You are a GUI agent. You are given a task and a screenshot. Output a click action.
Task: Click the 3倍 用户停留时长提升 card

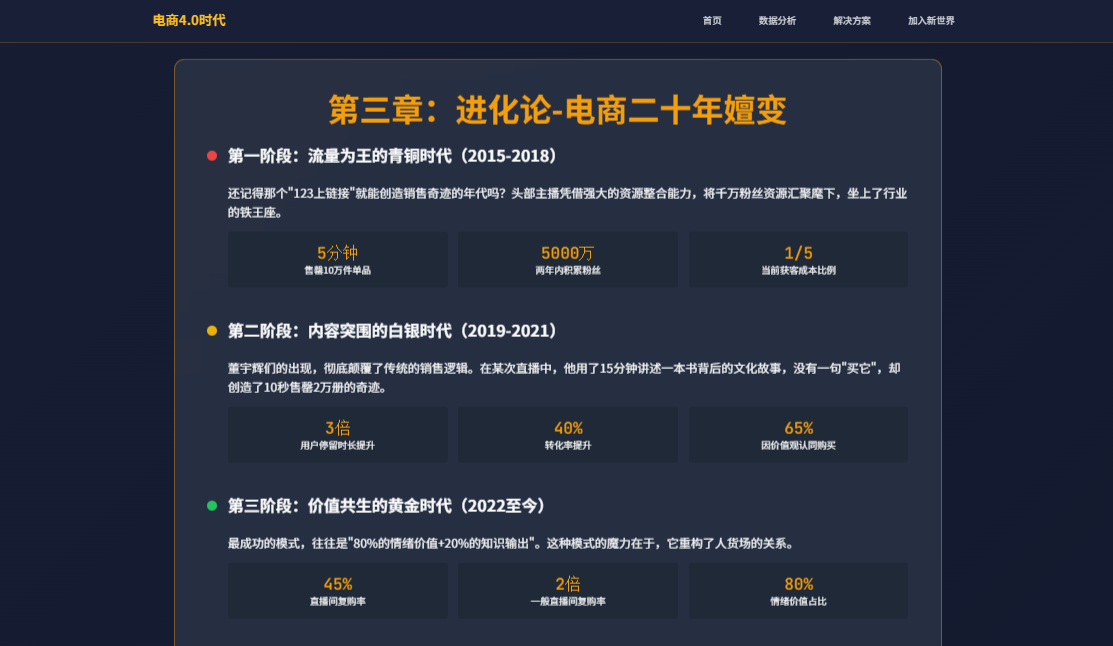tap(337, 435)
